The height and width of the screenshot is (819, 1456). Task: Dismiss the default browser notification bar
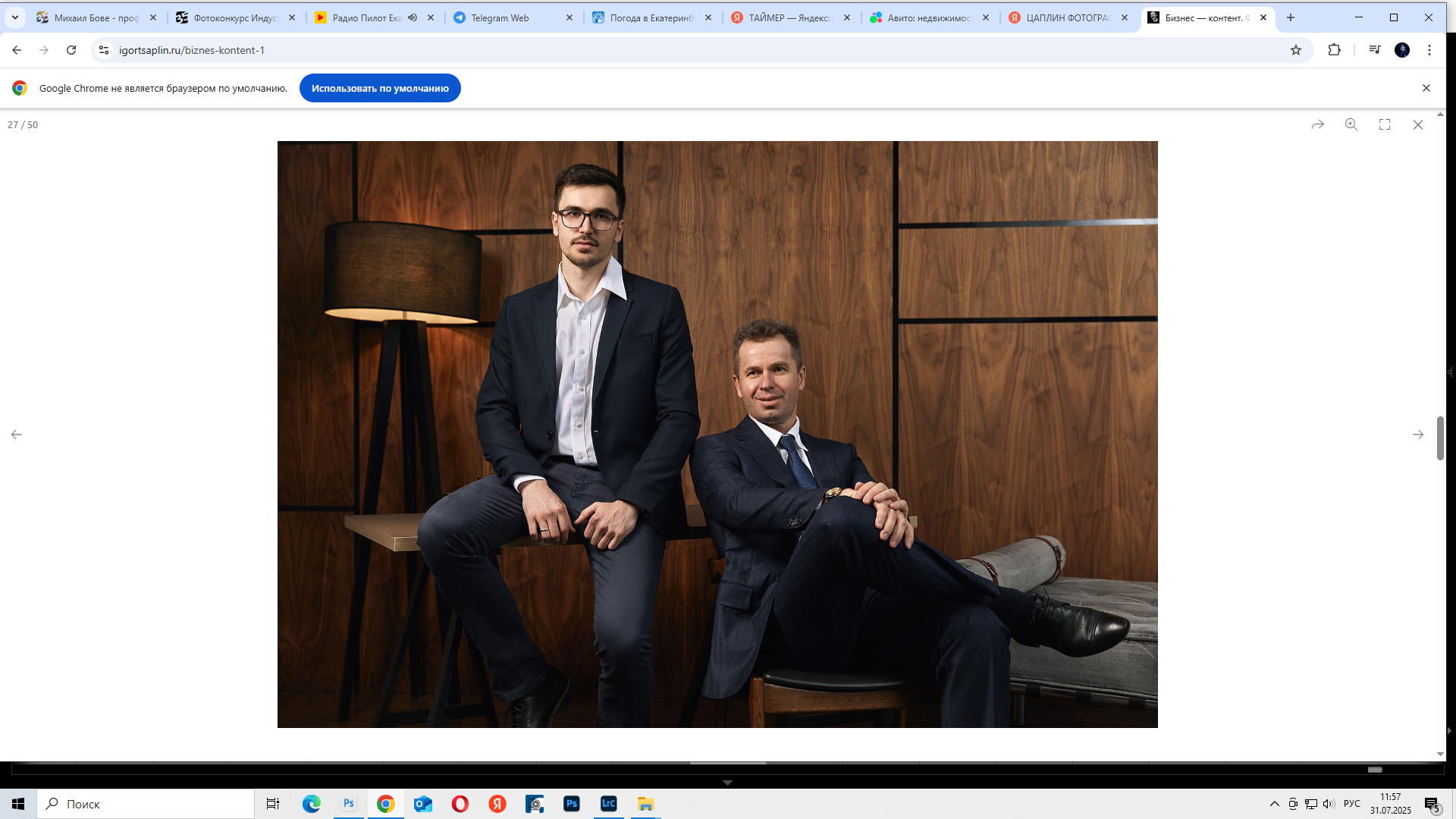pos(1426,88)
